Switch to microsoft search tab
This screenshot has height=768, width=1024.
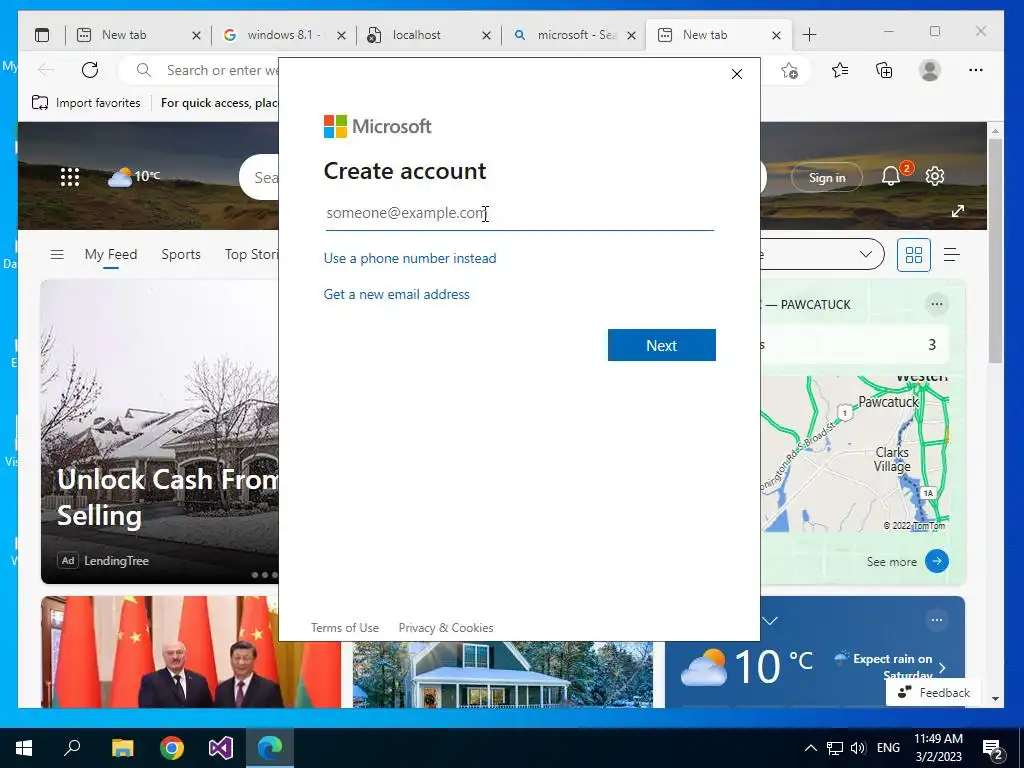pos(573,35)
